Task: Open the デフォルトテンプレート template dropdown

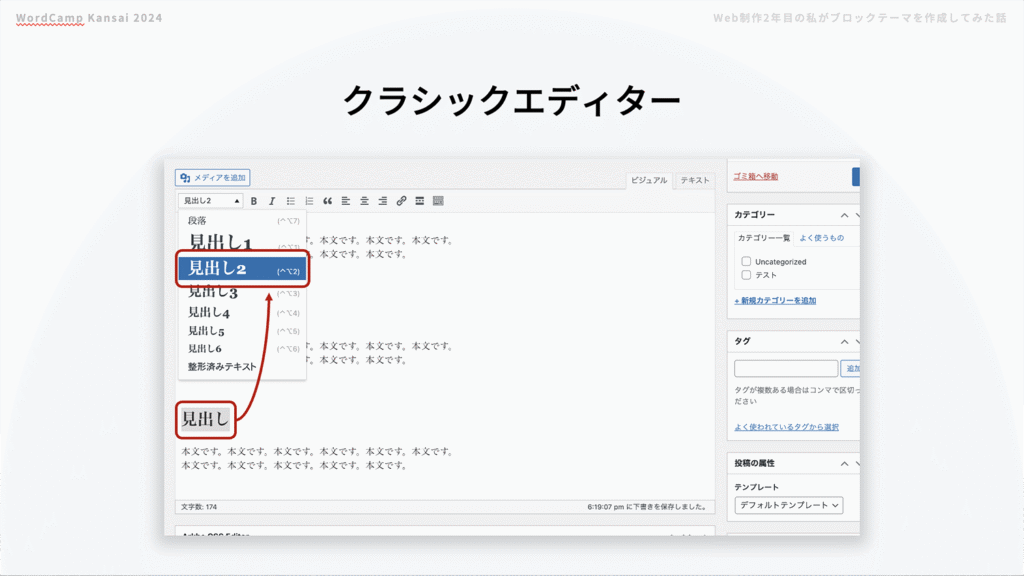Action: pyautogui.click(x=788, y=506)
